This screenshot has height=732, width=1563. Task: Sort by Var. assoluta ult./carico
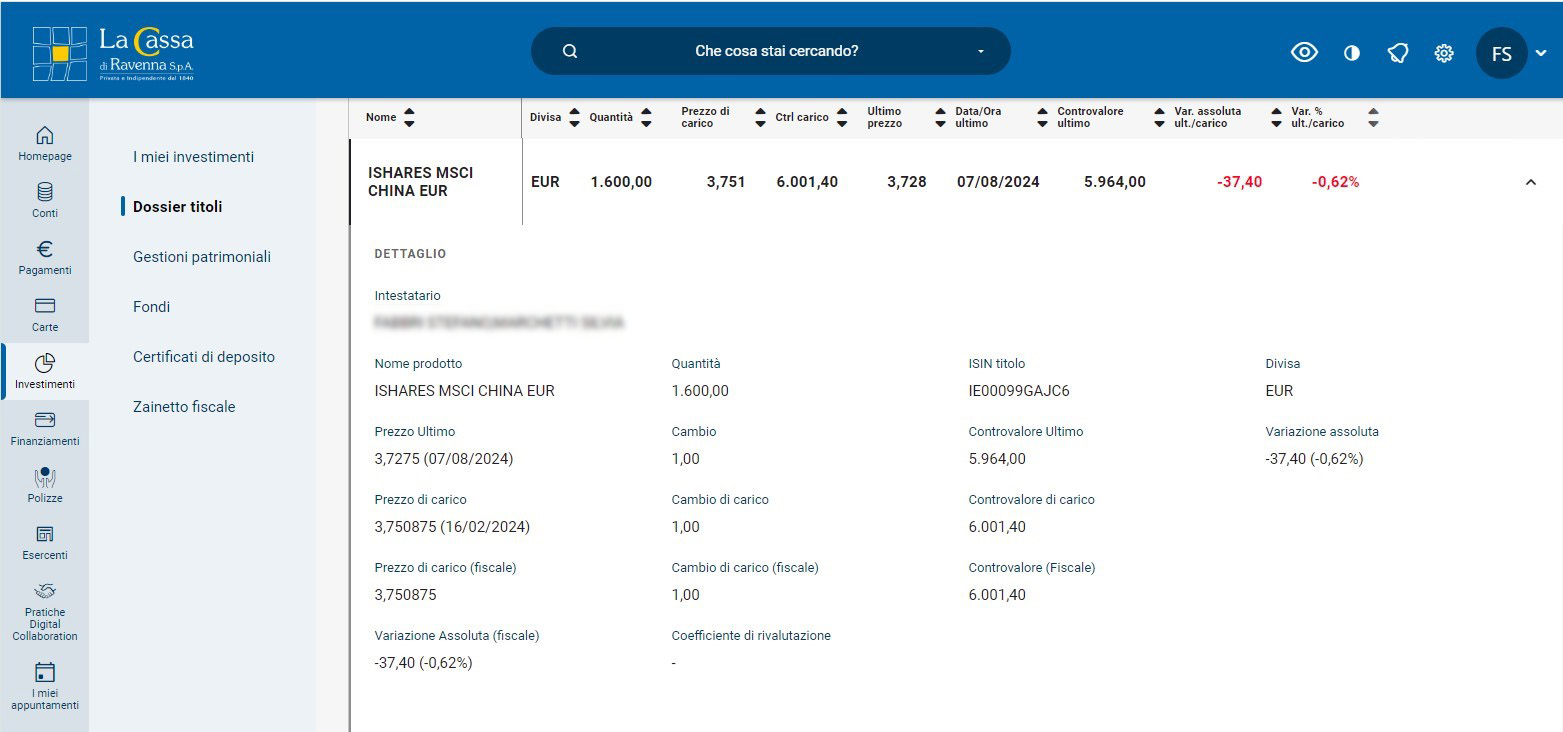1276,118
